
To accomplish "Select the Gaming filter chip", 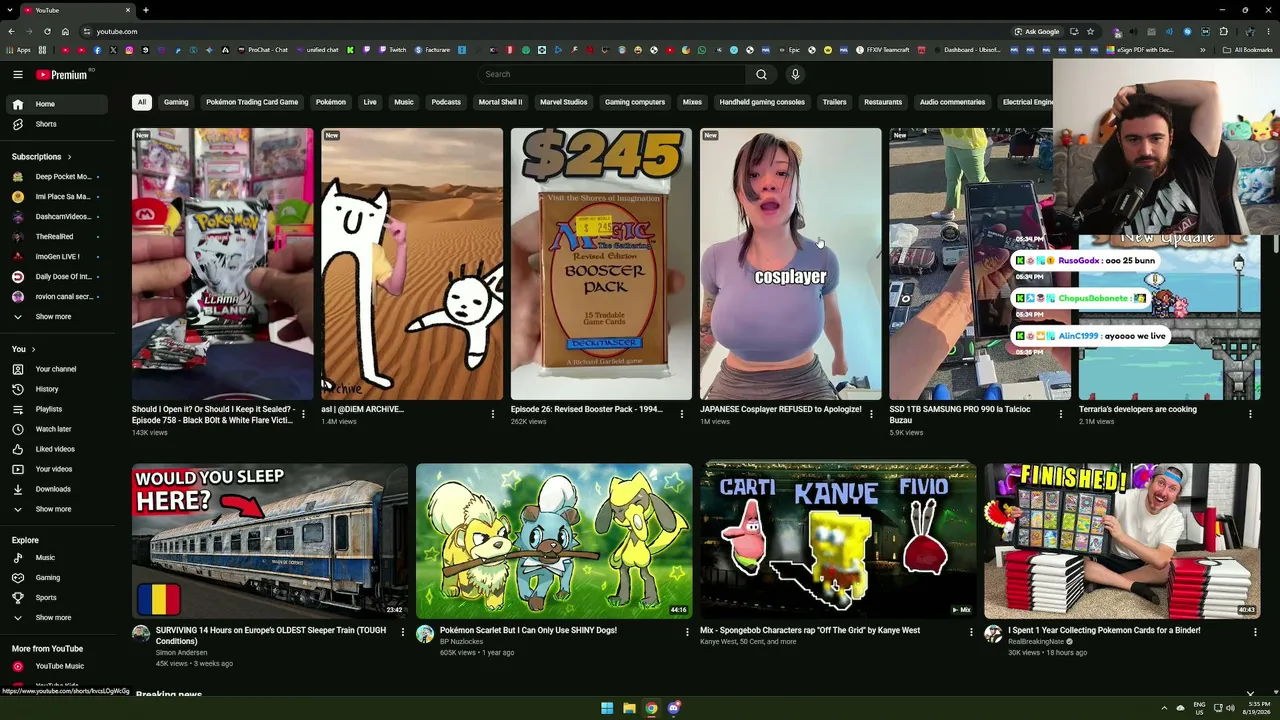I will [x=176, y=102].
